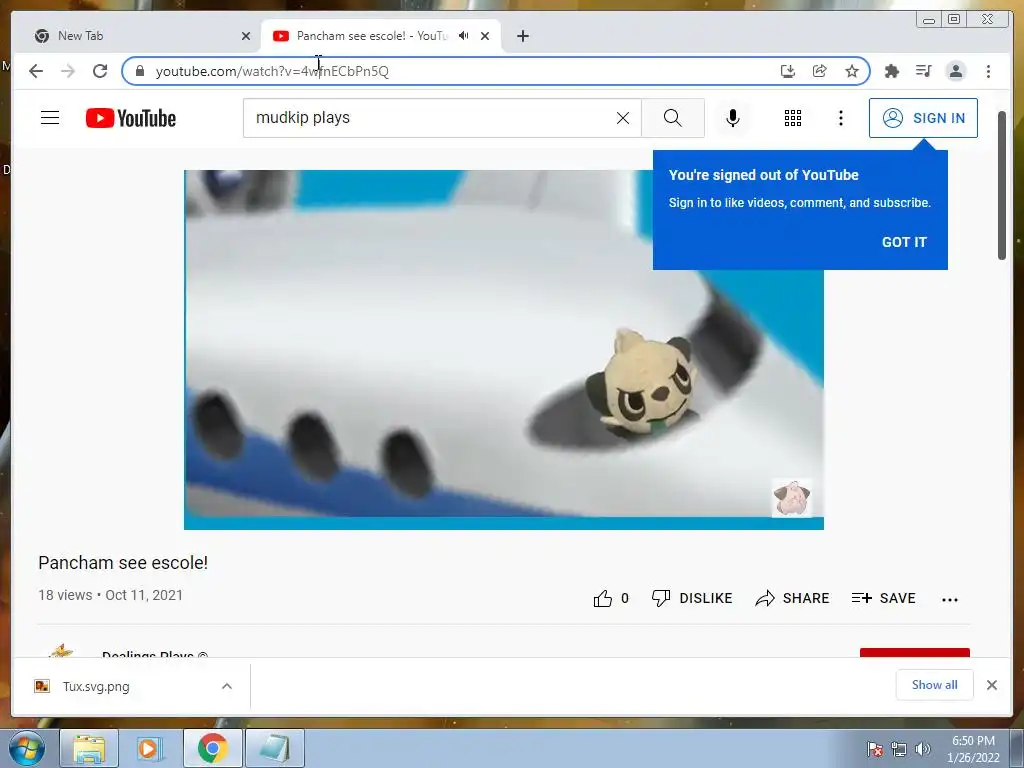Viewport: 1024px width, 768px height.
Task: Expand options for Tux.svg.png download
Action: (x=227, y=686)
